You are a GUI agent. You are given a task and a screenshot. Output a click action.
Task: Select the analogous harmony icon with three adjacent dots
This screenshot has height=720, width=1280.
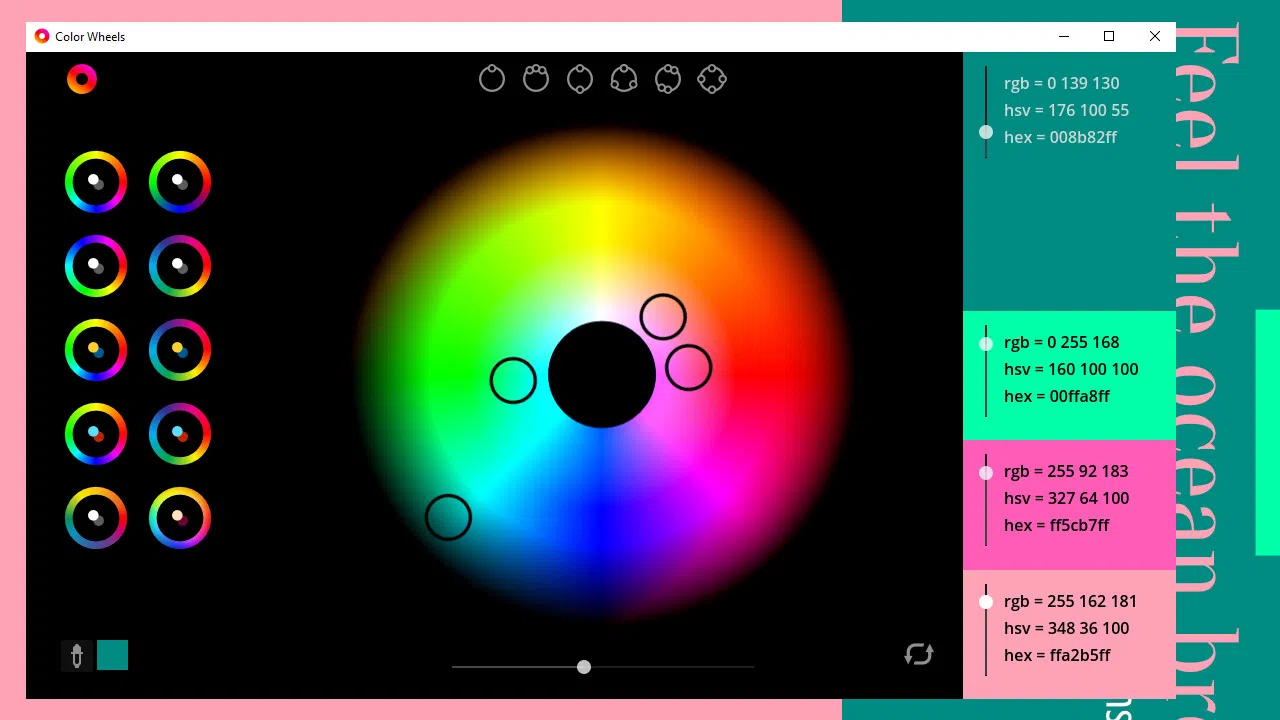(x=536, y=78)
